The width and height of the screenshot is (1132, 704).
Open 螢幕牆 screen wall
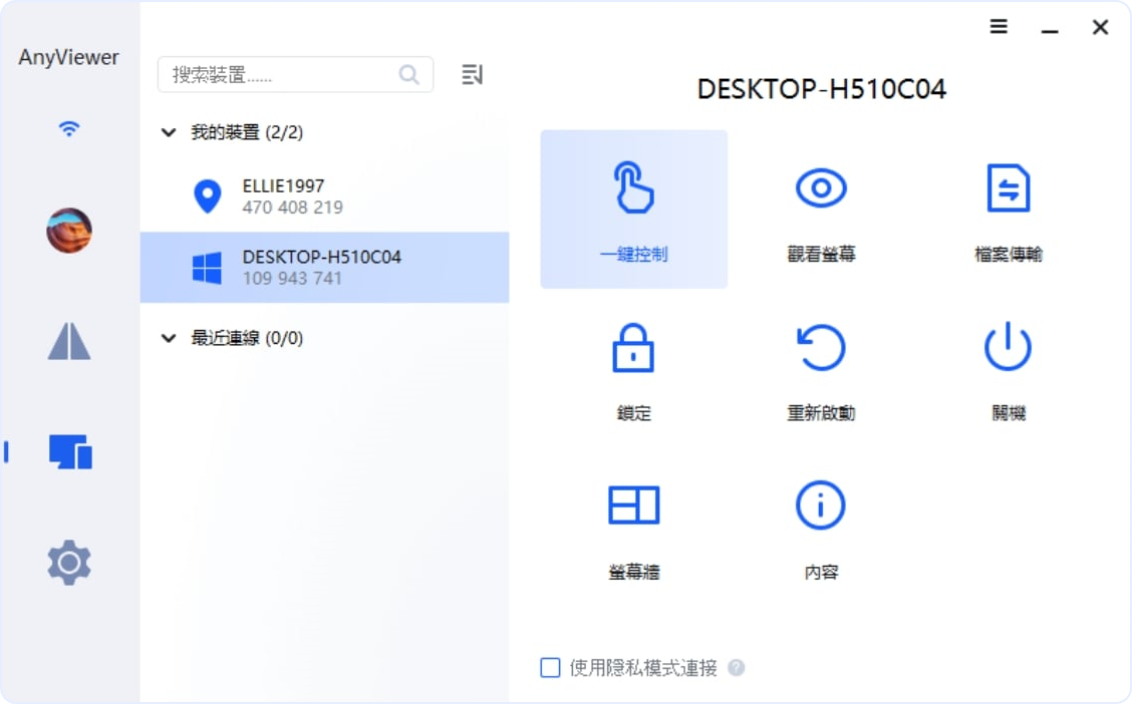coord(634,529)
